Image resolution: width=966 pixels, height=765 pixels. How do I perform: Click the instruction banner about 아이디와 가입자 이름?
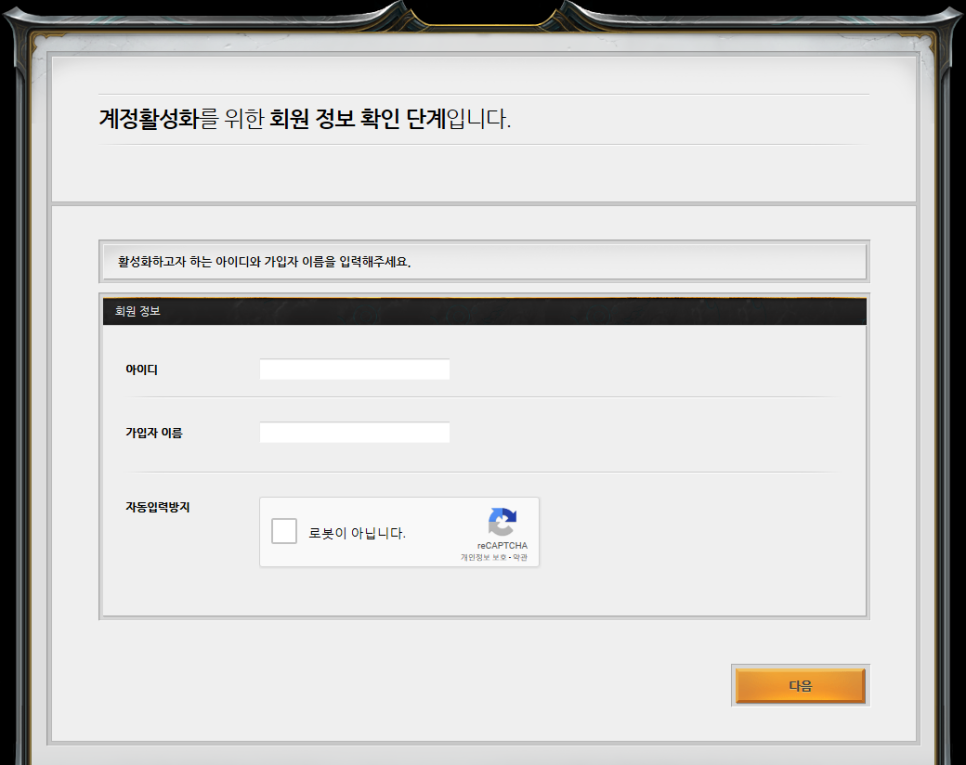tap(484, 262)
